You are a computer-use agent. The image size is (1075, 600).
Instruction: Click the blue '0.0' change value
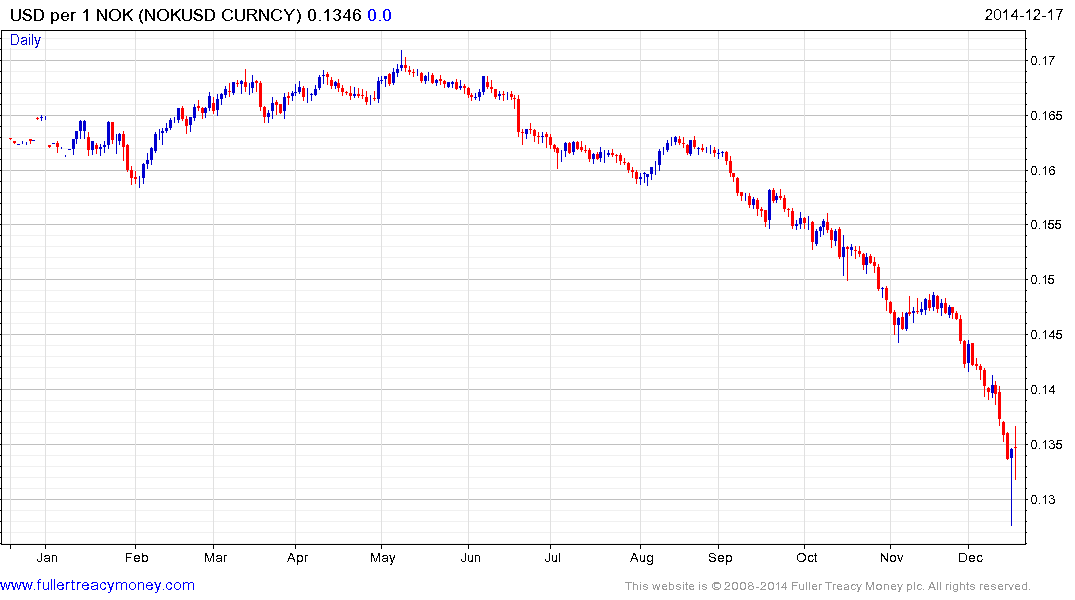pos(379,15)
